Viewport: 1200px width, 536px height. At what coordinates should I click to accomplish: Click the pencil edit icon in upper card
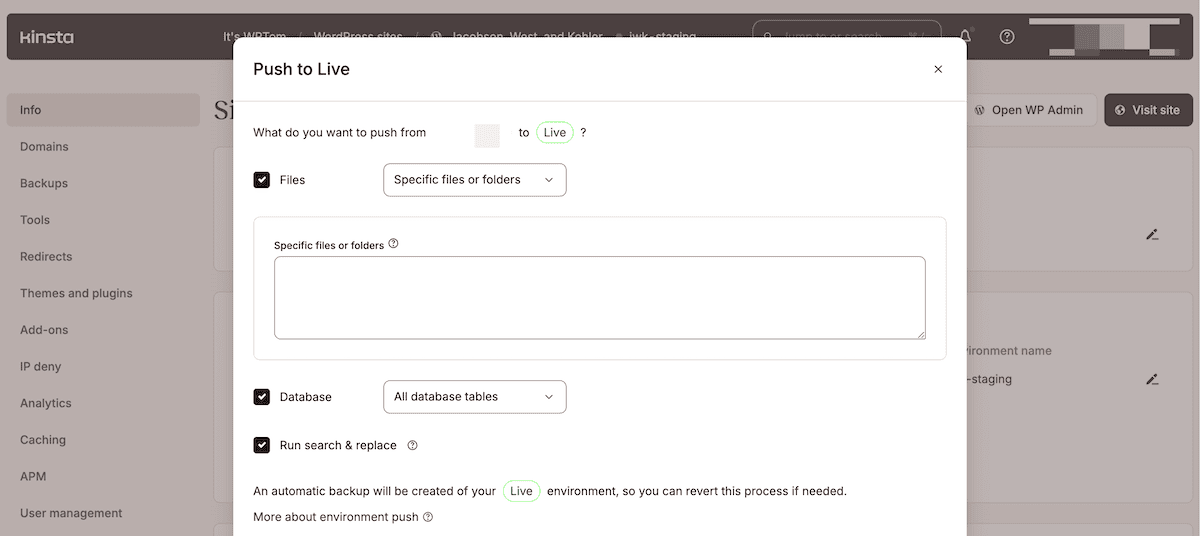pos(1152,235)
